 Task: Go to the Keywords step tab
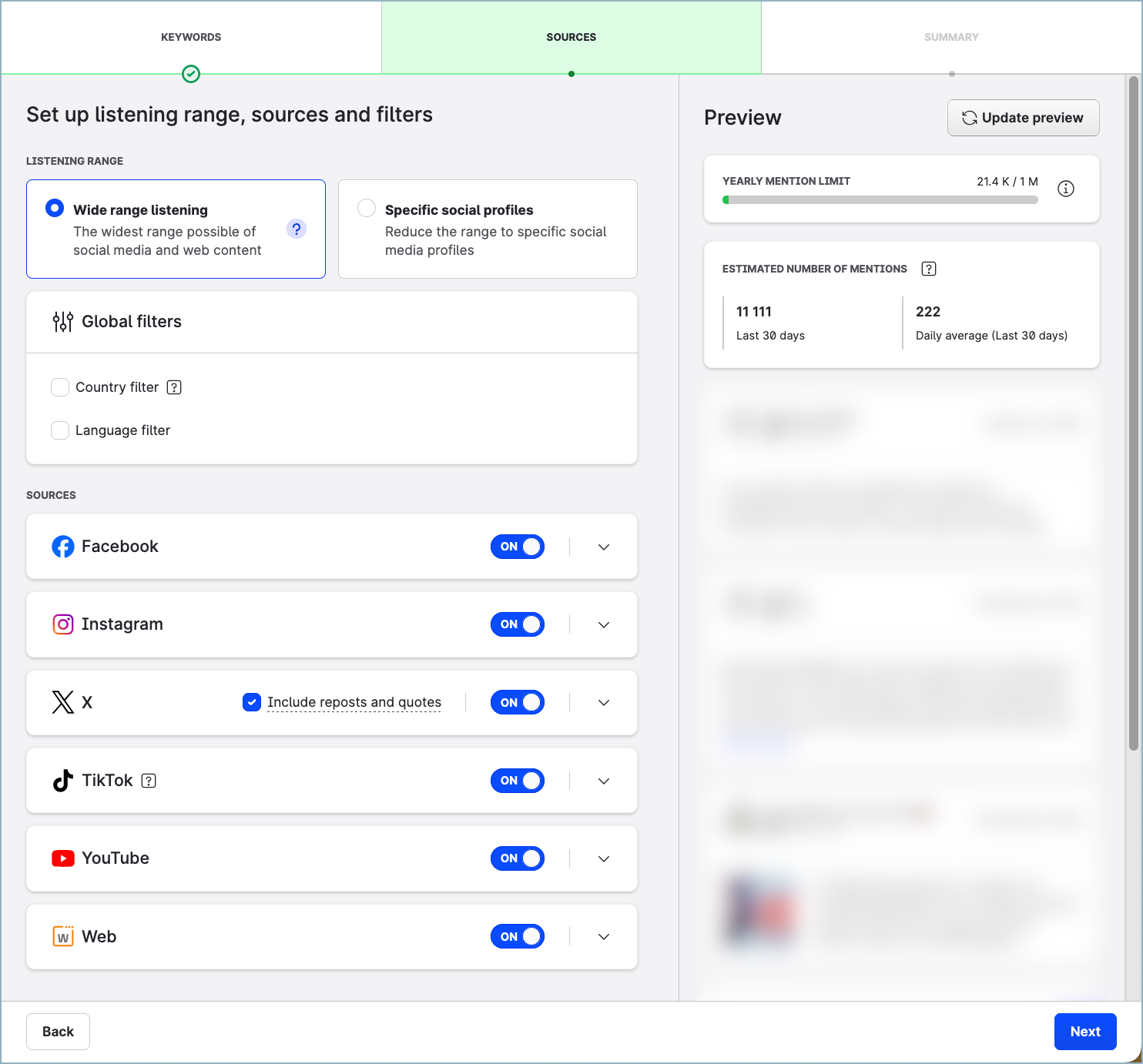click(191, 37)
